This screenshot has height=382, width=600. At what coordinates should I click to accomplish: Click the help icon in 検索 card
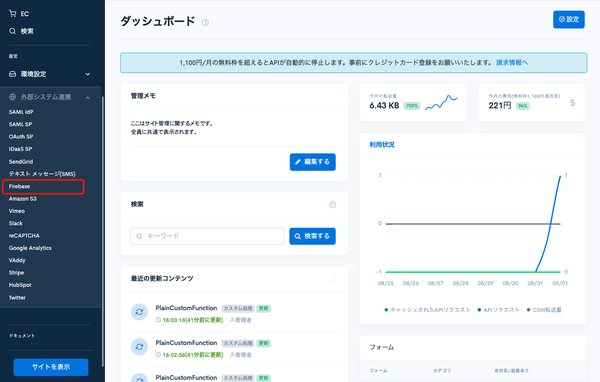point(333,205)
